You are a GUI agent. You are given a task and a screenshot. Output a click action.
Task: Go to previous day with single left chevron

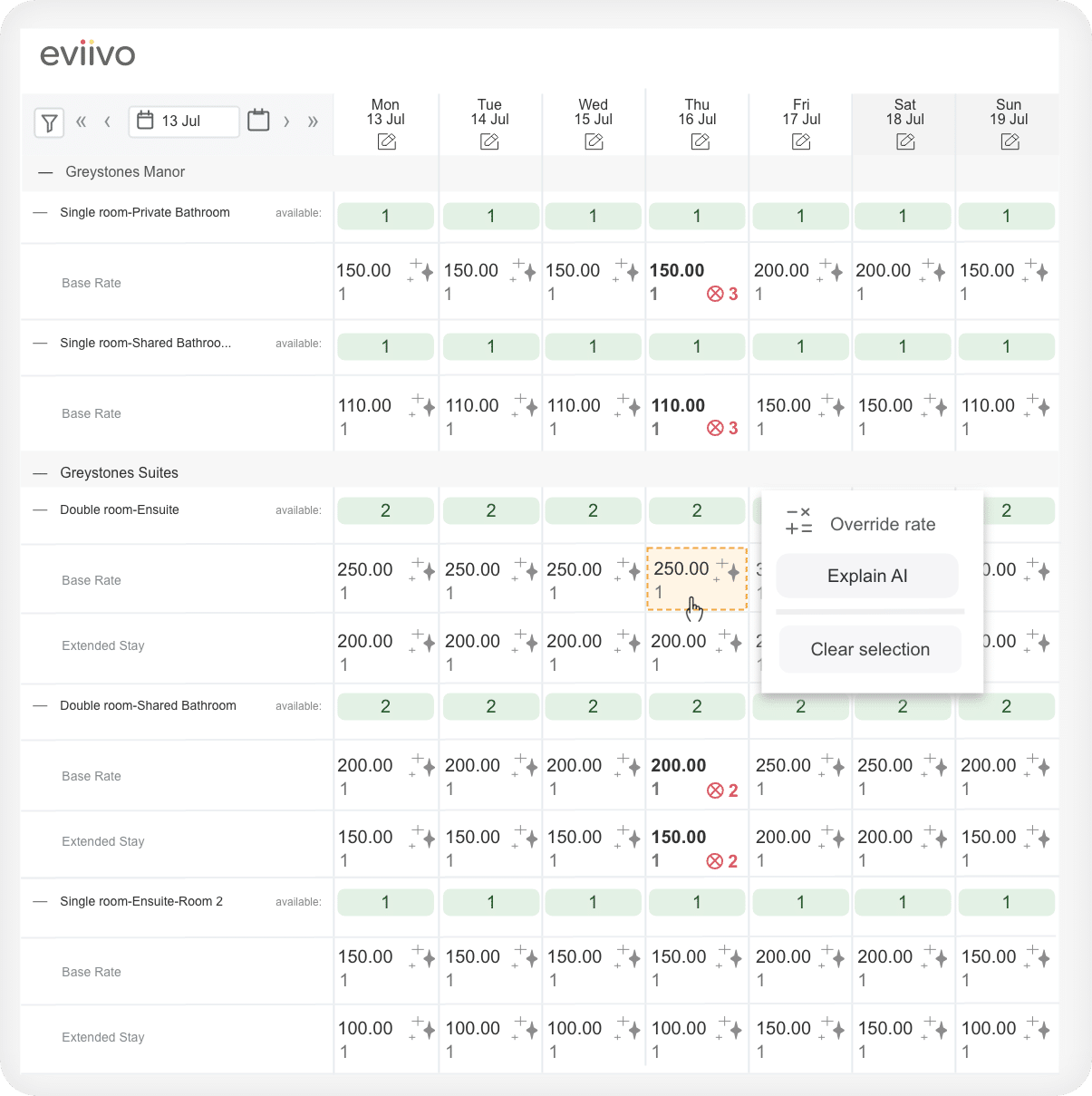point(107,121)
